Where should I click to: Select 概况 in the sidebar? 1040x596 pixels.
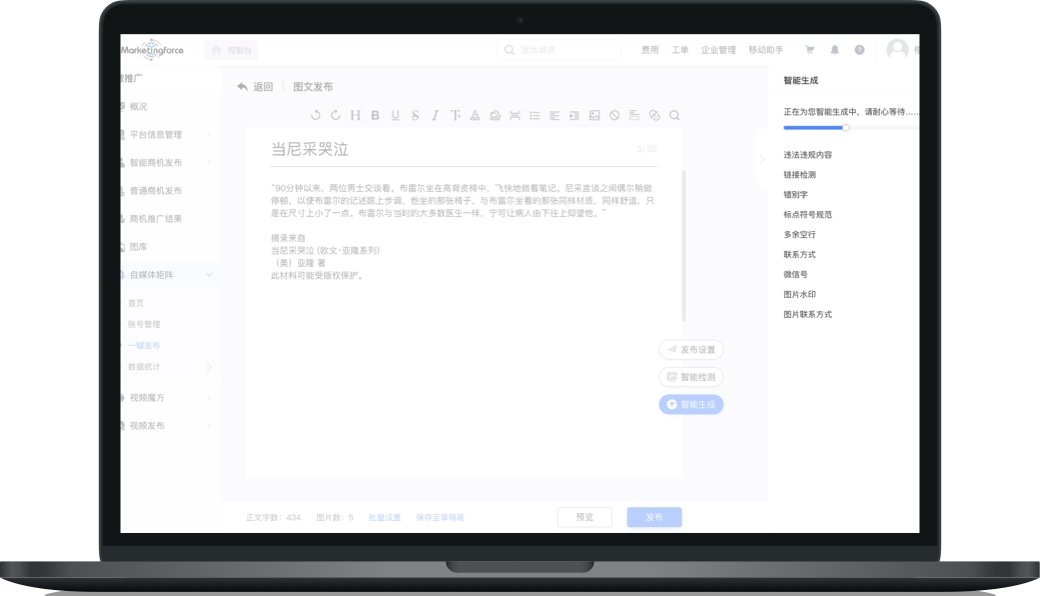pos(139,106)
